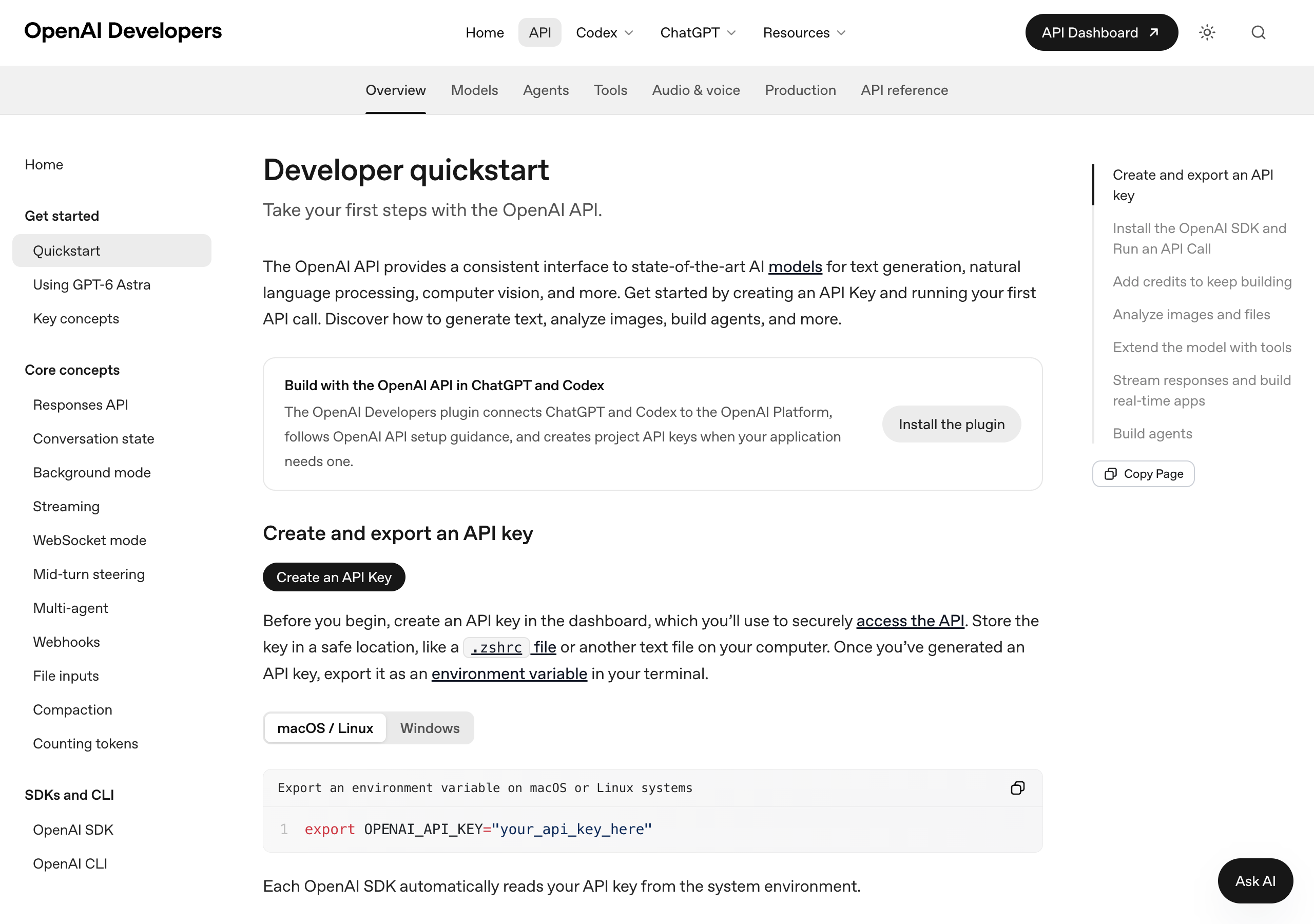Open Counting tokens page
This screenshot has height=924, width=1314.
pyautogui.click(x=85, y=743)
